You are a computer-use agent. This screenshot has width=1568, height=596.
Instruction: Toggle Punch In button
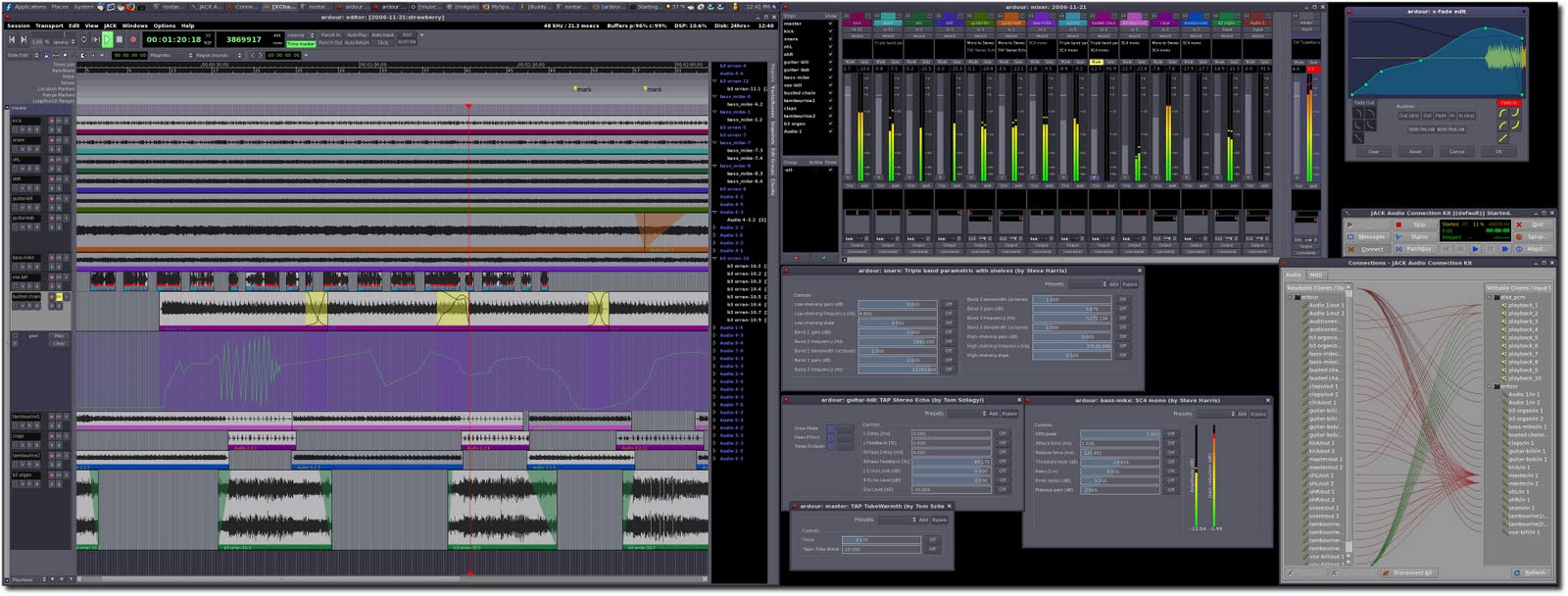coord(330,35)
